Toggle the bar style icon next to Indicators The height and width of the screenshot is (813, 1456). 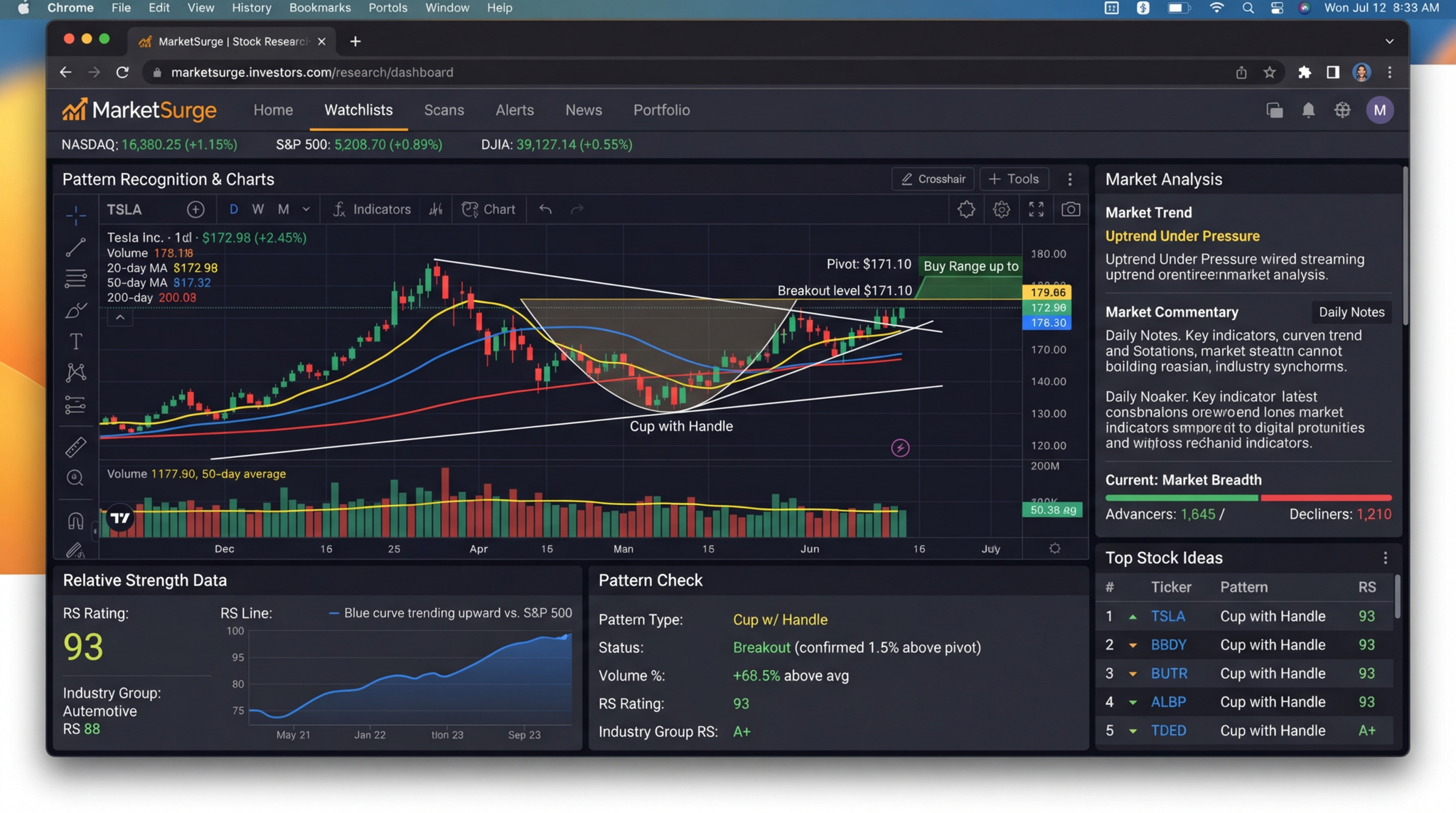(436, 208)
